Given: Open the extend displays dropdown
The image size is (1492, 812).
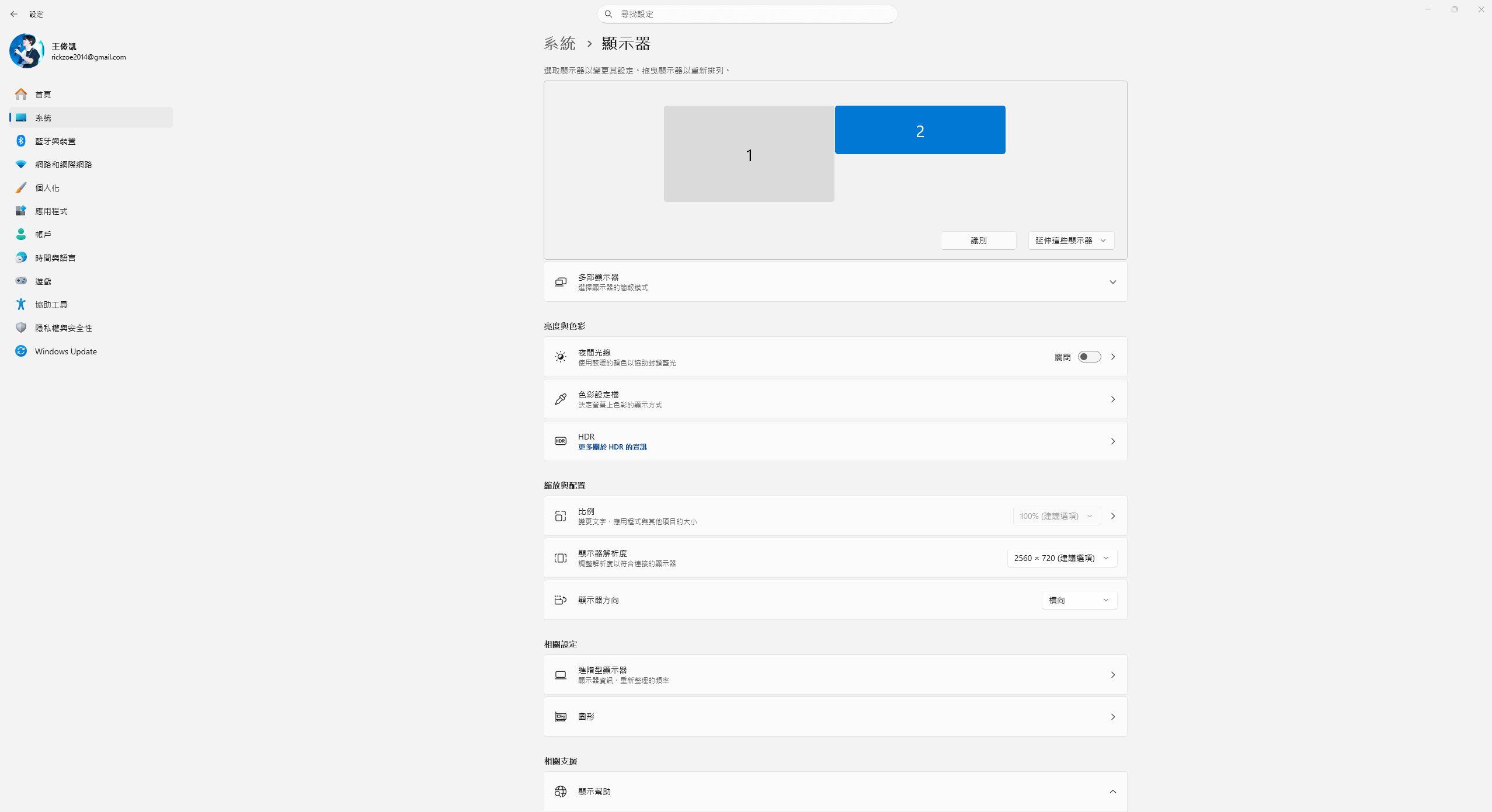Looking at the screenshot, I should tap(1070, 241).
